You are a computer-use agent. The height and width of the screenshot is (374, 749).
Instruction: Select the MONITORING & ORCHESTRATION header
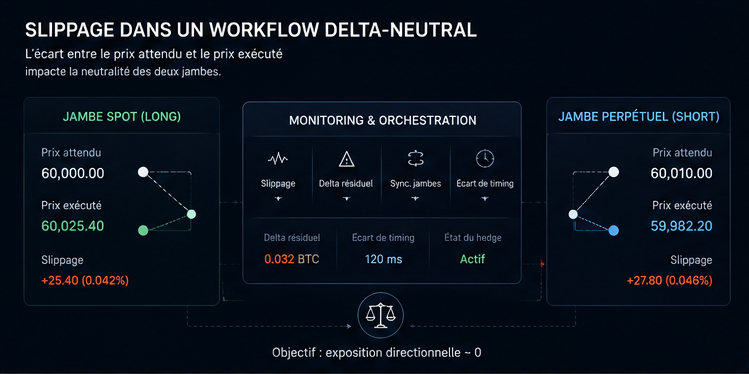point(383,120)
